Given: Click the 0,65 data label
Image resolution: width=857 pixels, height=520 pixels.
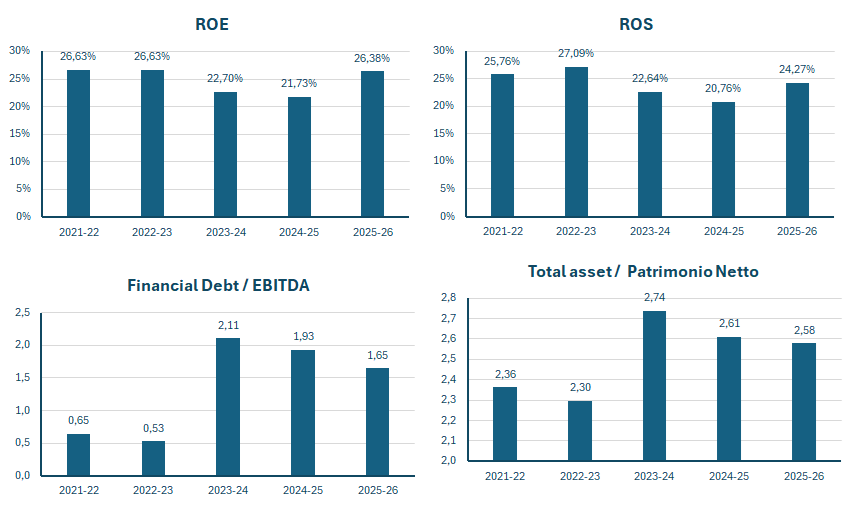Looking at the screenshot, I should click(x=78, y=420).
